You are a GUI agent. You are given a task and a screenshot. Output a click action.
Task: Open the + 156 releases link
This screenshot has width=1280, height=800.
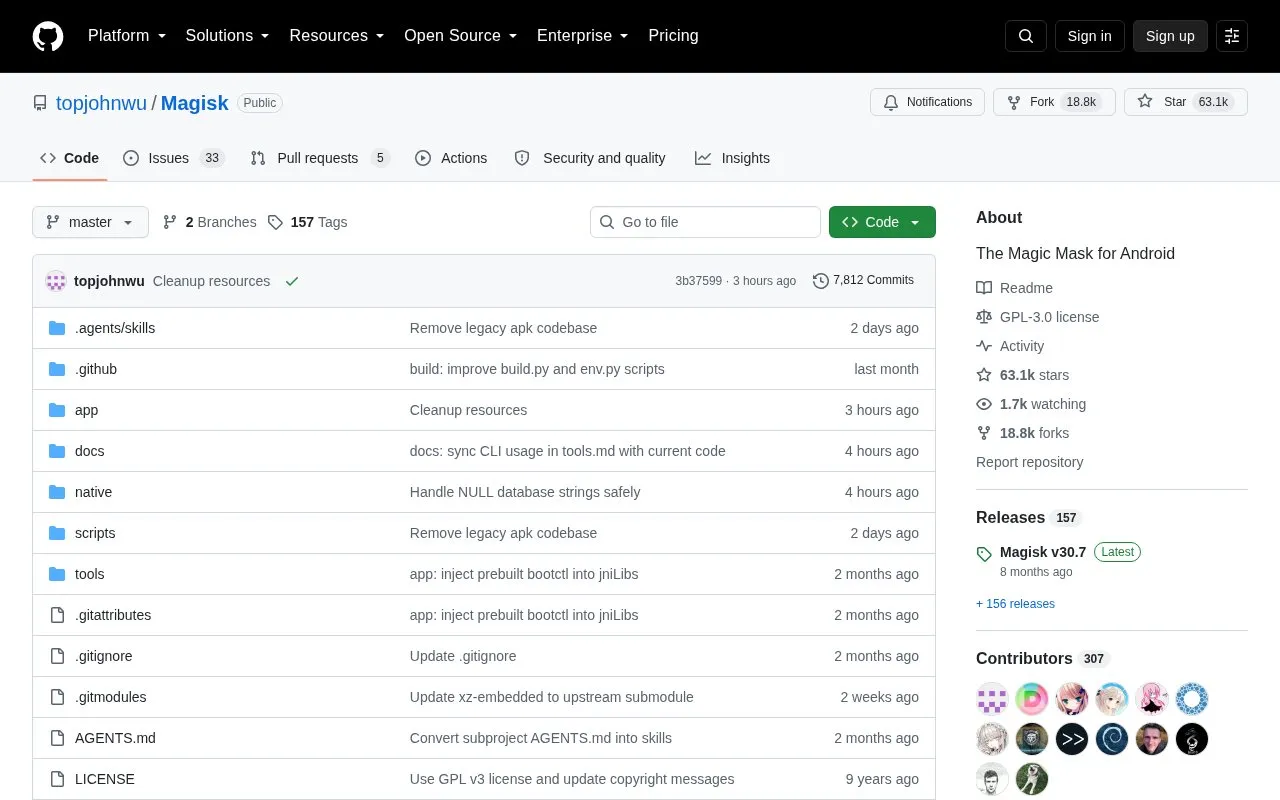coord(1015,604)
